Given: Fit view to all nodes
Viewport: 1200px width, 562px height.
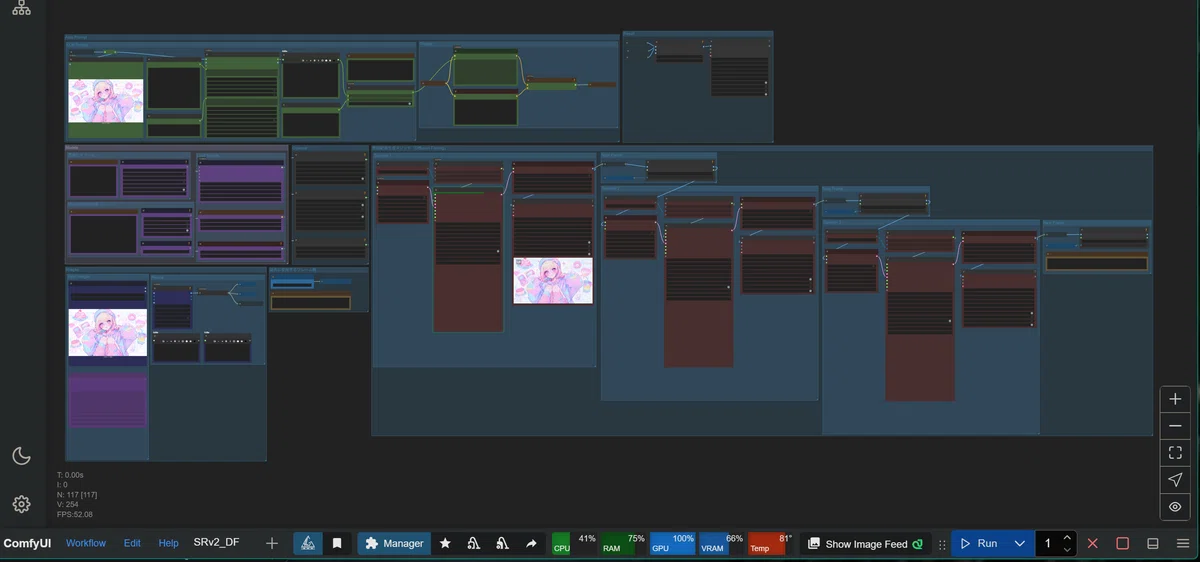Looking at the screenshot, I should point(1175,453).
